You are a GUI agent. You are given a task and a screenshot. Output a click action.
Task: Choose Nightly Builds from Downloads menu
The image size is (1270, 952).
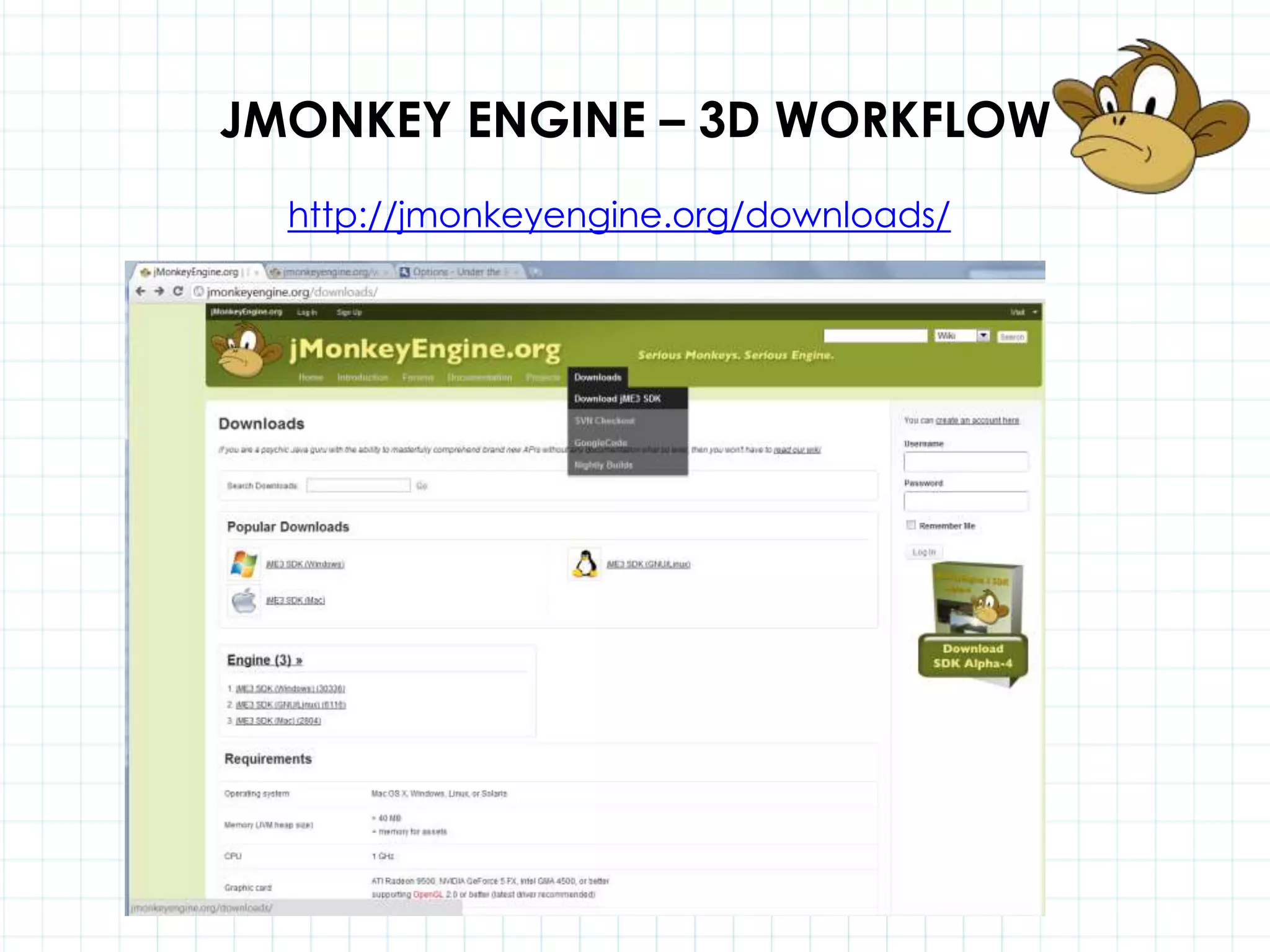tap(603, 465)
